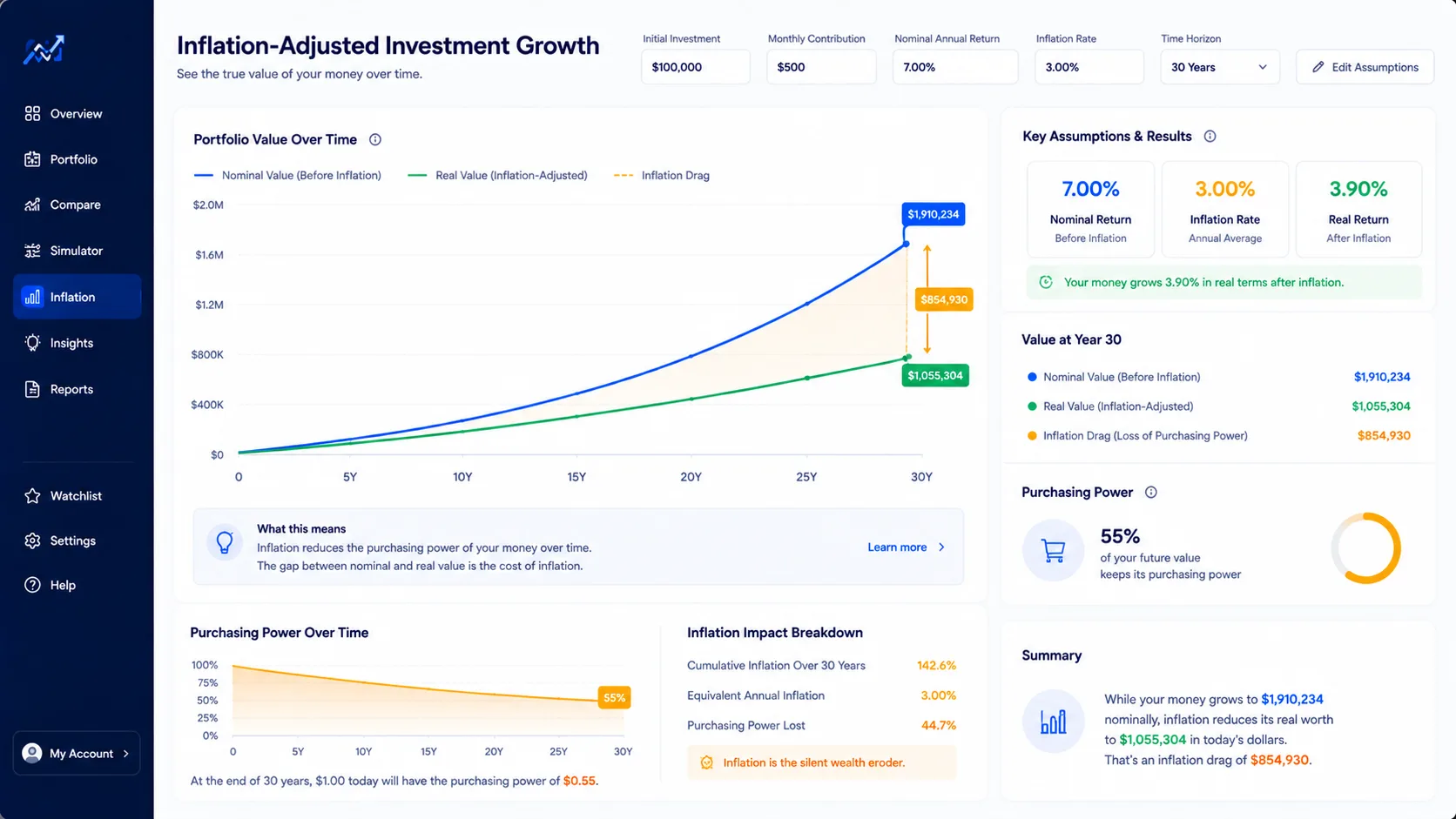Expand the My Account chevron
1456x819 pixels.
click(x=126, y=754)
